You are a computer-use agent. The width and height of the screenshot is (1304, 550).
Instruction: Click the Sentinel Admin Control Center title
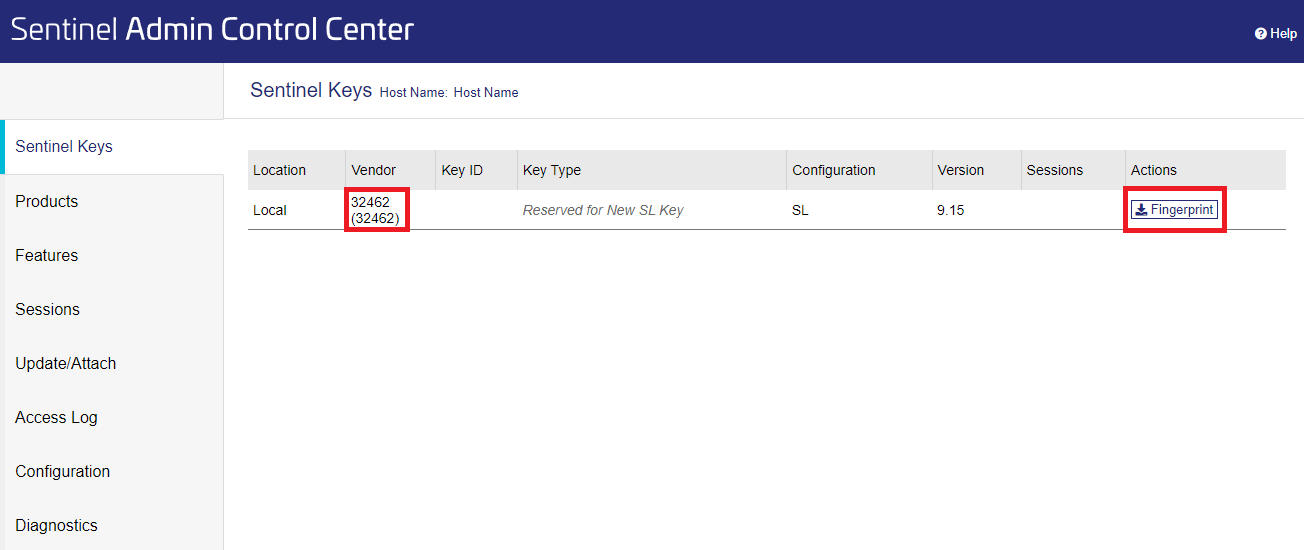(x=212, y=29)
